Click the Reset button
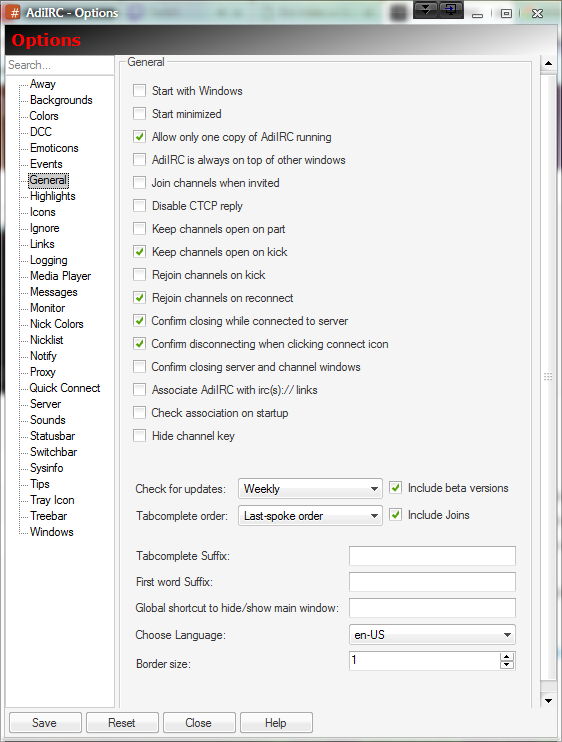This screenshot has height=742, width=562. tap(122, 723)
